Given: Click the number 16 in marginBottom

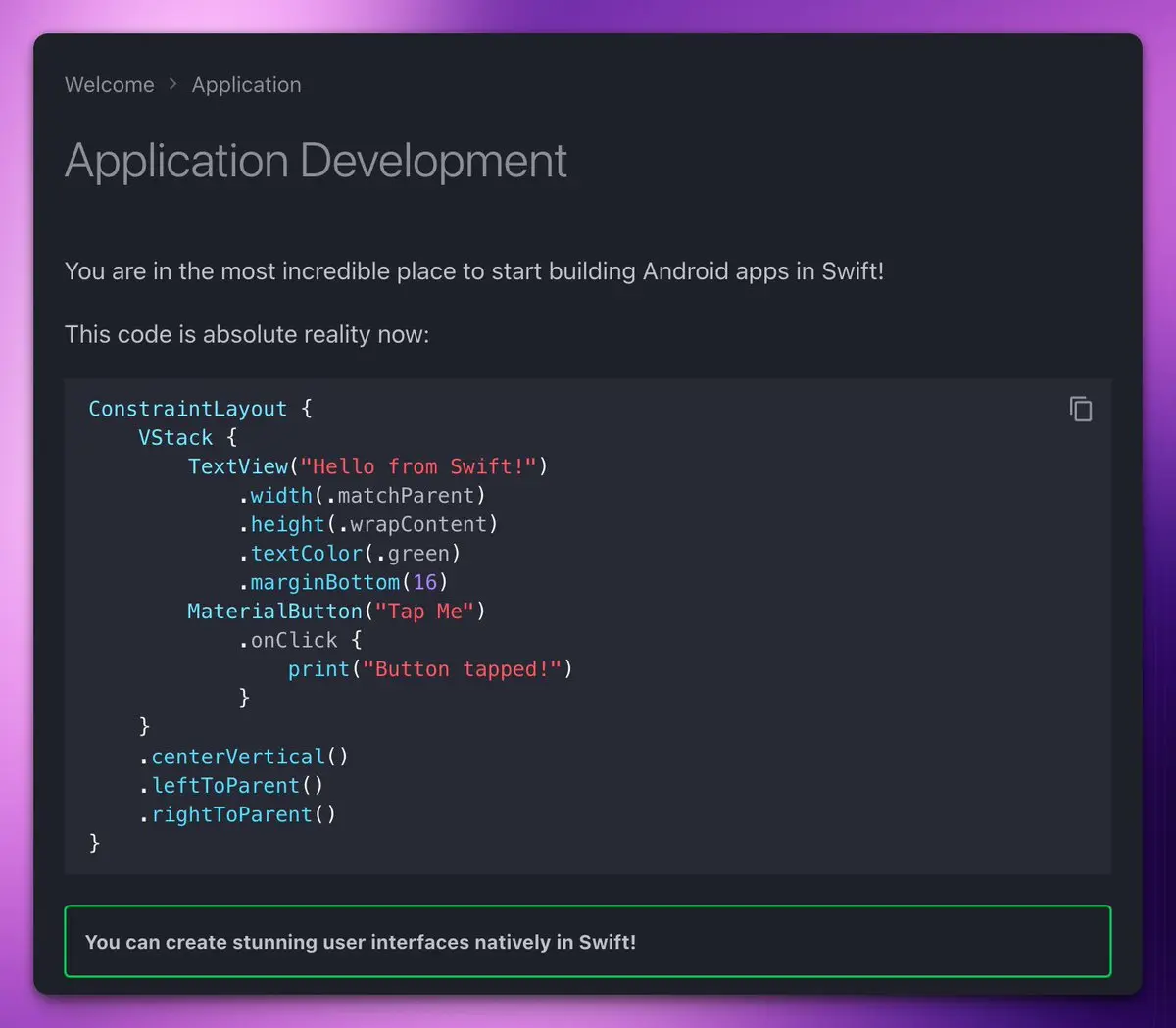Looking at the screenshot, I should click(x=424, y=582).
